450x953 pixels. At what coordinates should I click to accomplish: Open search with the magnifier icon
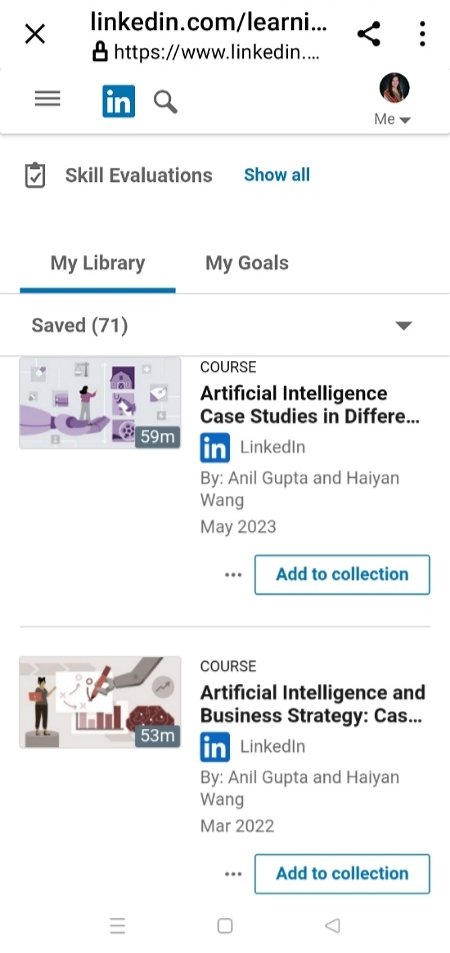165,101
